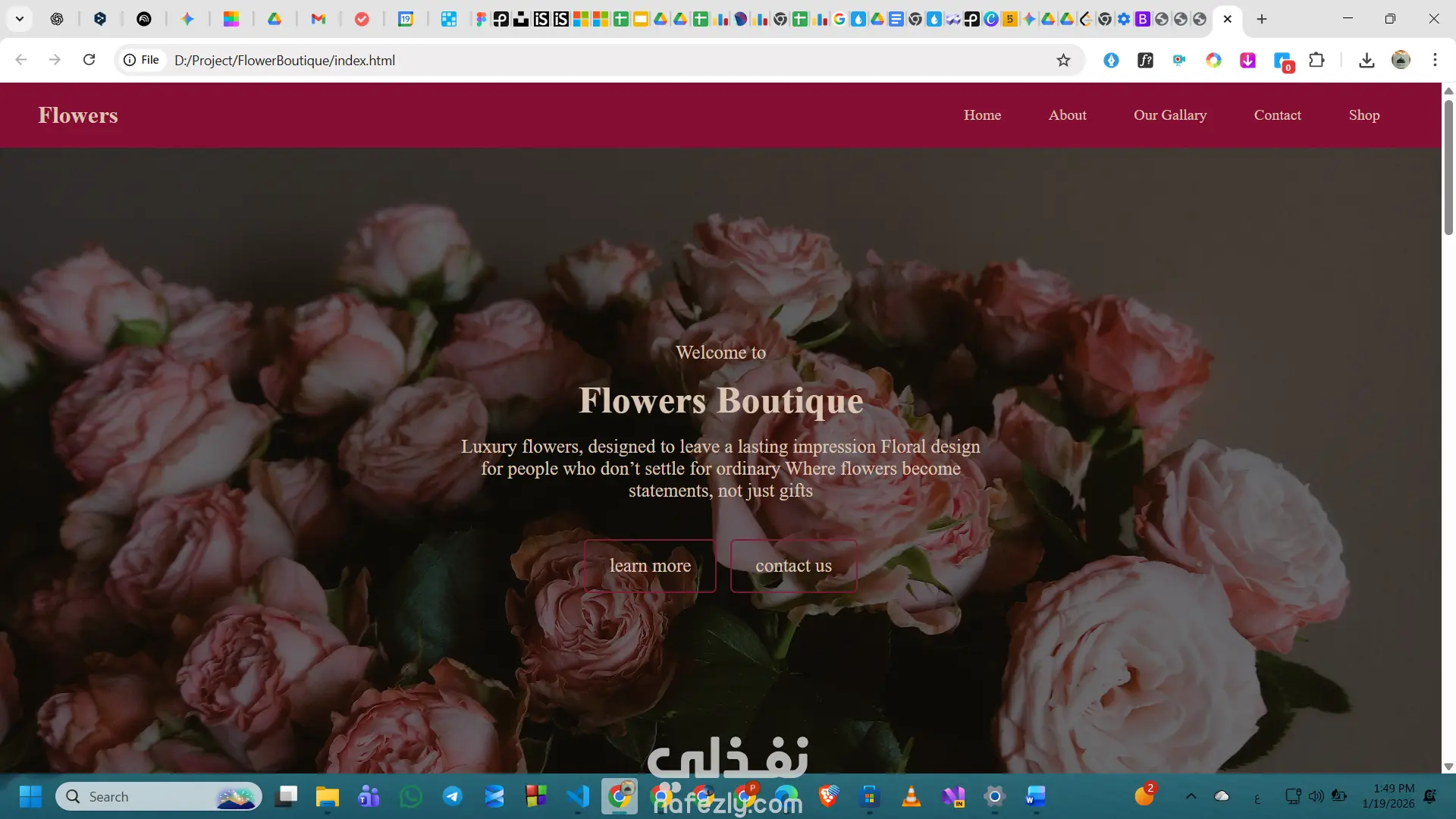Open the Shop nav link
Viewport: 1456px width, 819px height.
coord(1363,115)
